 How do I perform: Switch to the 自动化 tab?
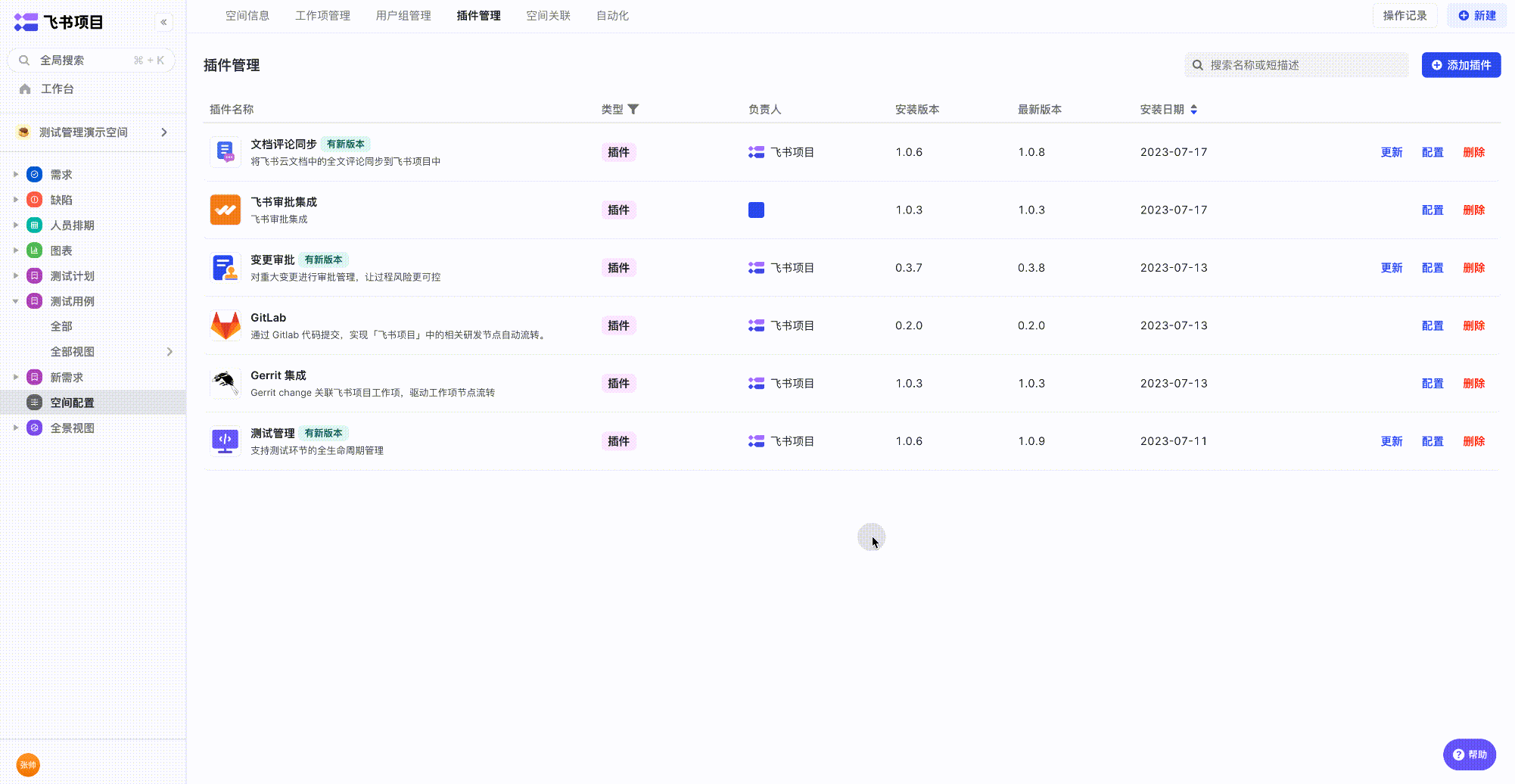(x=612, y=16)
